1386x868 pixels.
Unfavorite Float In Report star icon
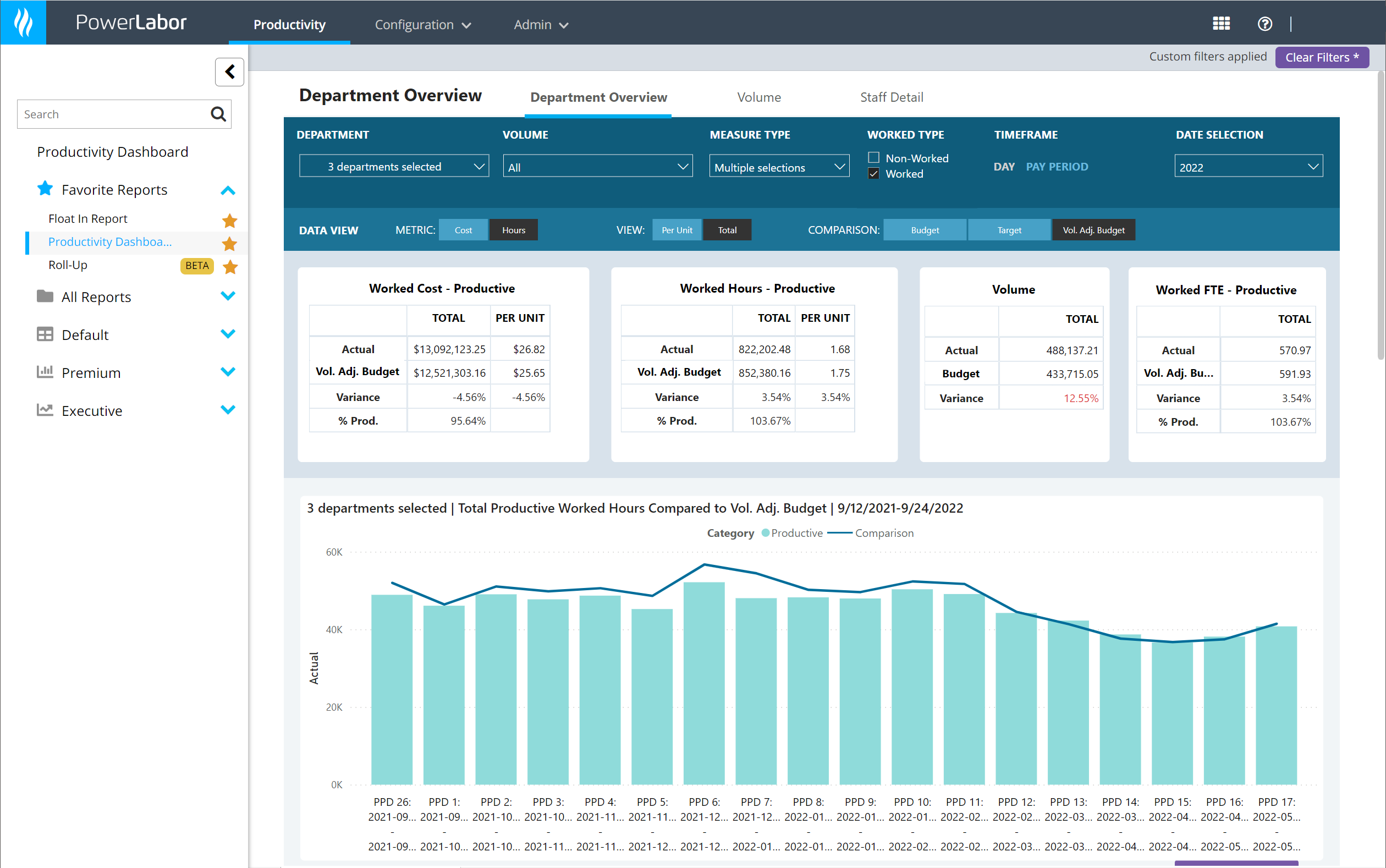pos(229,220)
